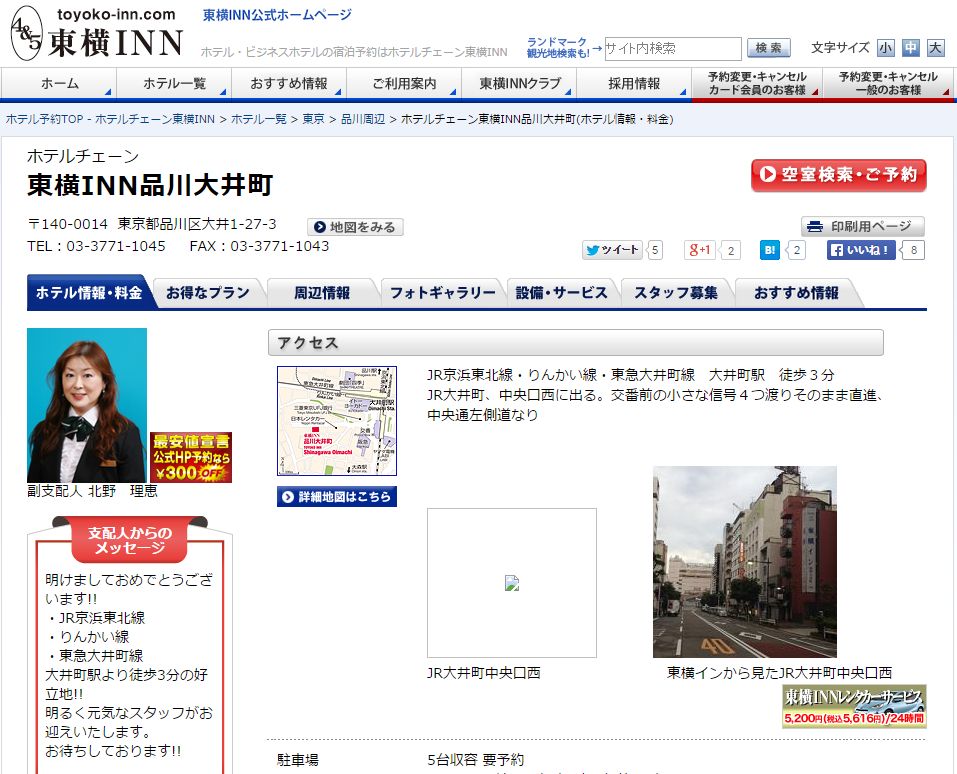Open the 採用情報 navigation menu
The width and height of the screenshot is (957, 774).
click(634, 84)
